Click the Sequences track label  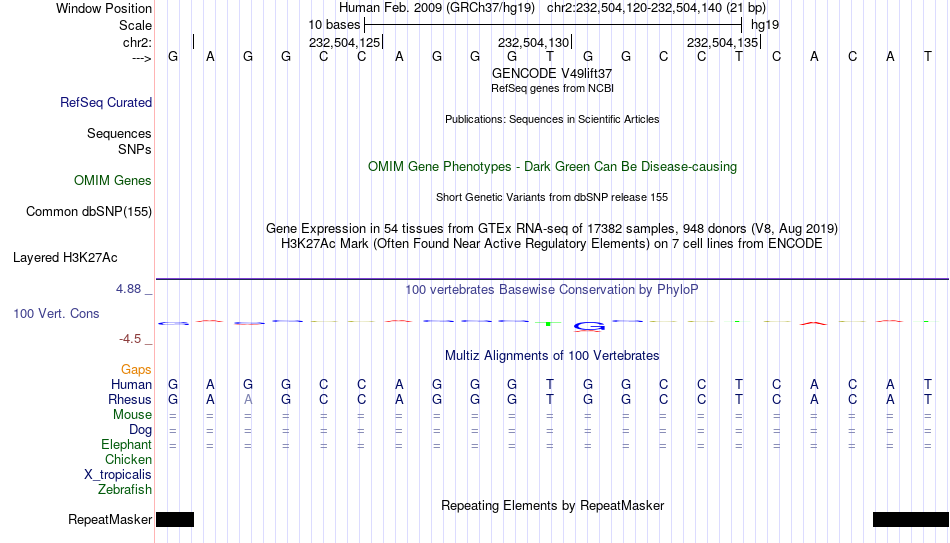click(x=119, y=133)
